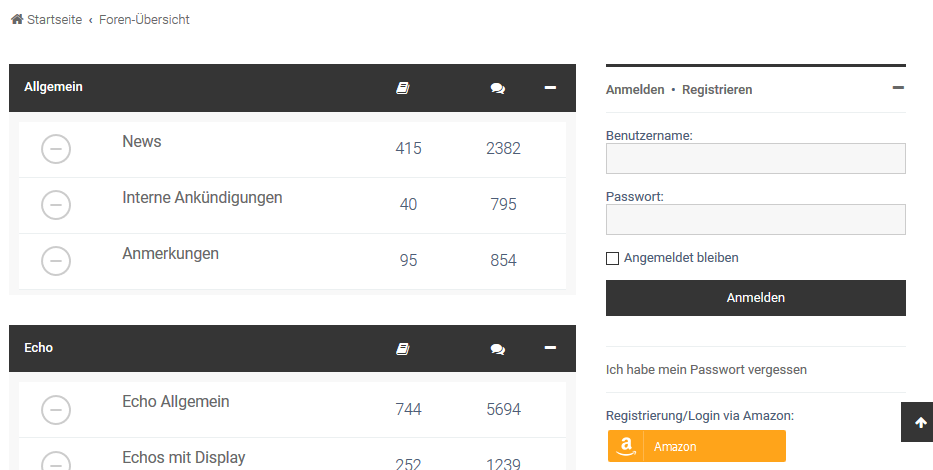Open the Registrieren link

click(717, 90)
